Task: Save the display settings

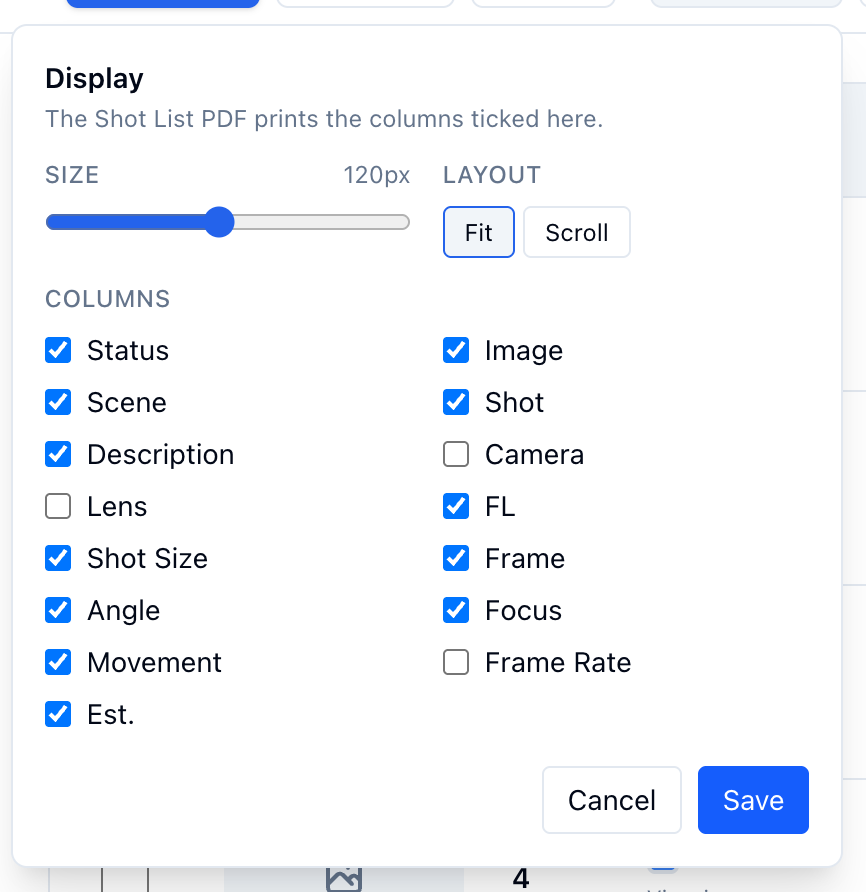Action: click(x=753, y=800)
